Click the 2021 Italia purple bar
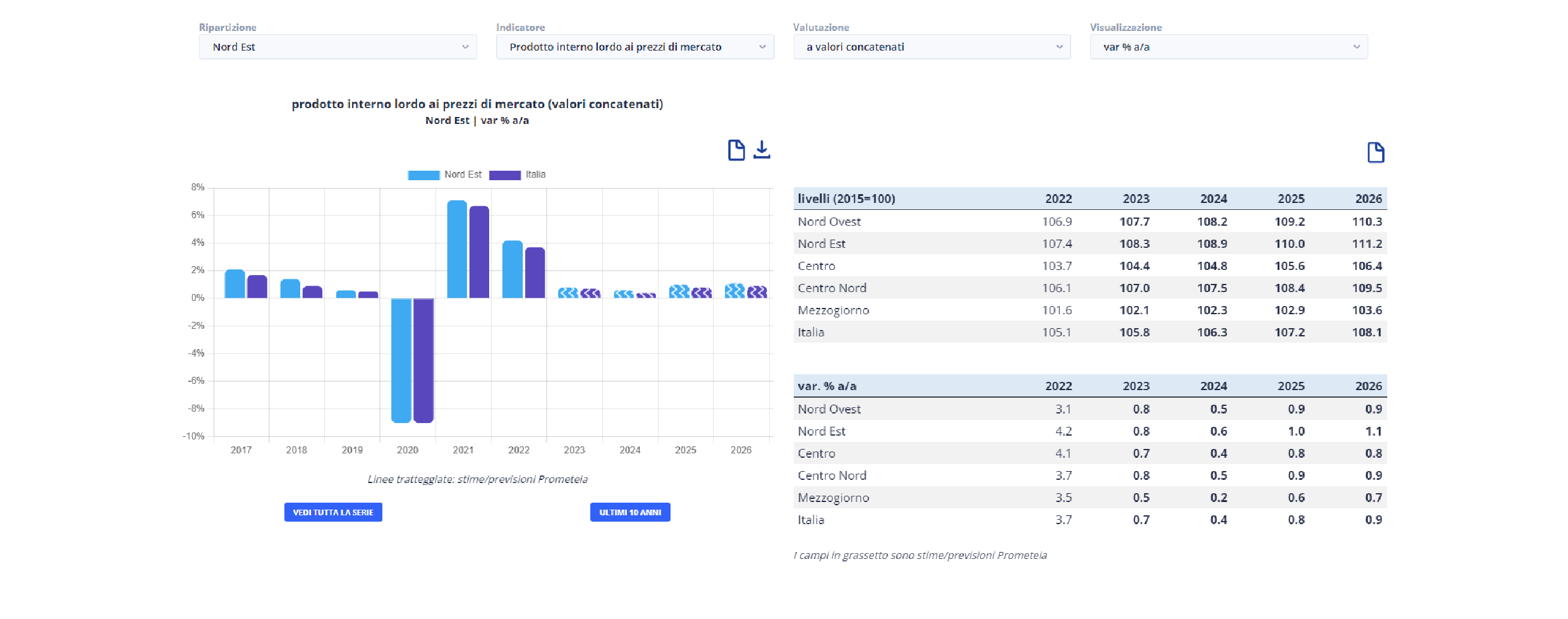Screen dimensions: 1568x619 tap(479, 252)
